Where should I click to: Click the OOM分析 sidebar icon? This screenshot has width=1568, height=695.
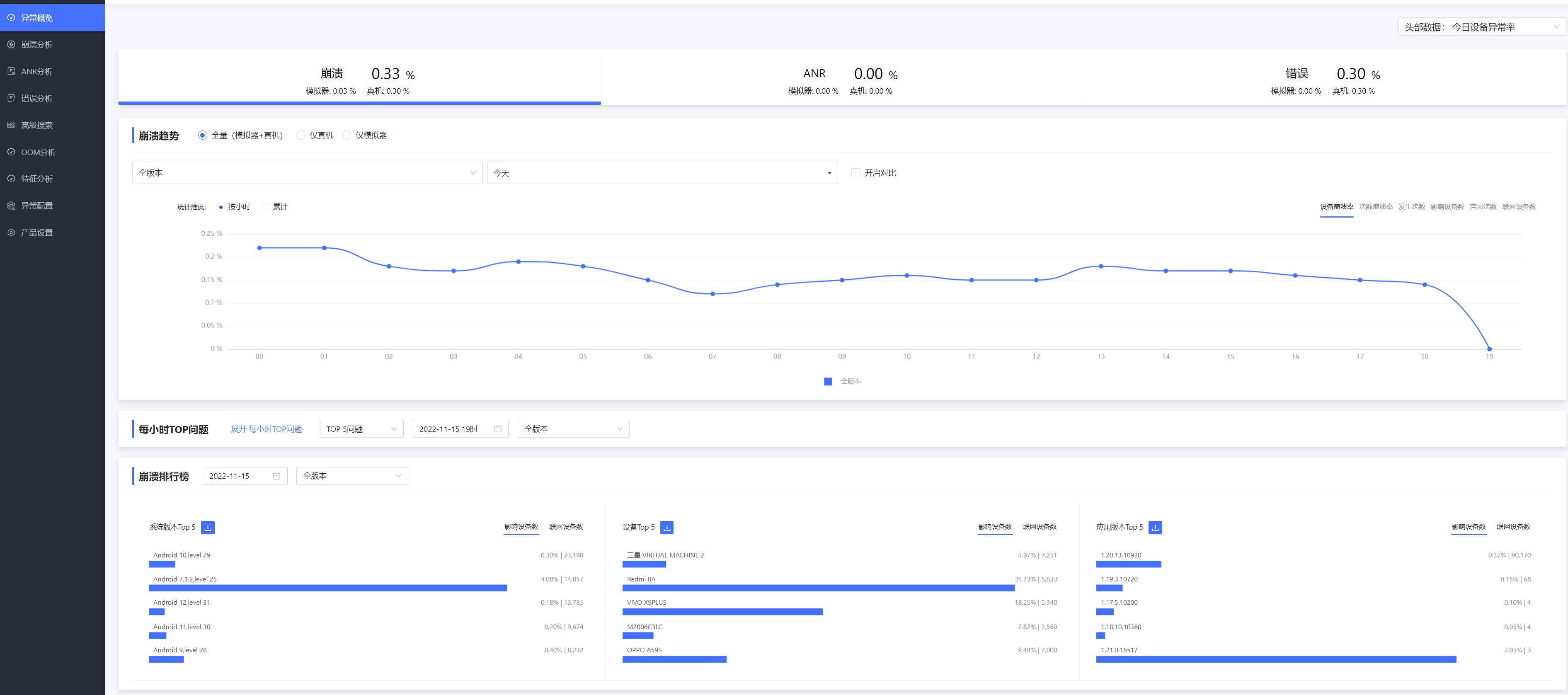pos(11,152)
